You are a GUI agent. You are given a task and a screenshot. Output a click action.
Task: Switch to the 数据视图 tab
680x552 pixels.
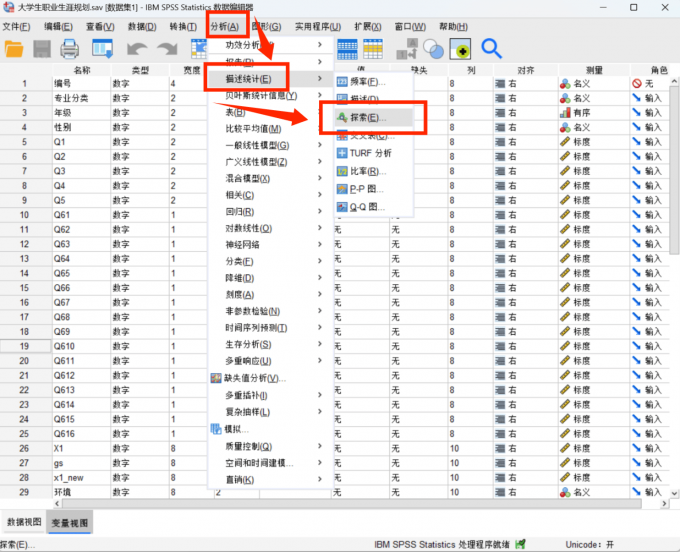24,522
